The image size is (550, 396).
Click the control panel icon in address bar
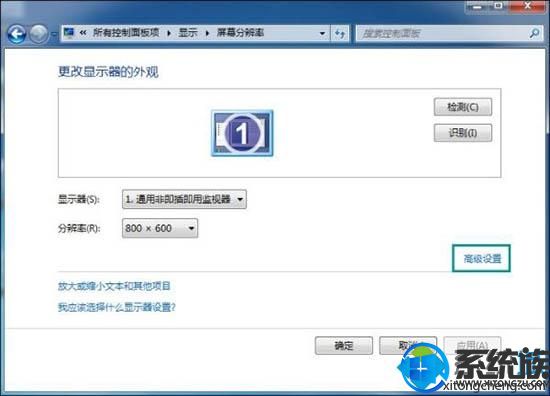click(x=69, y=33)
